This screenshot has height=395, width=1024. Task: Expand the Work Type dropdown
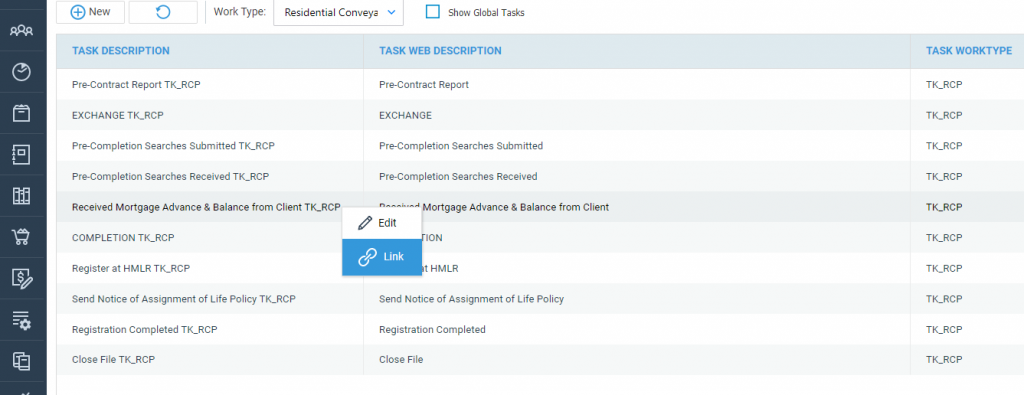click(338, 12)
